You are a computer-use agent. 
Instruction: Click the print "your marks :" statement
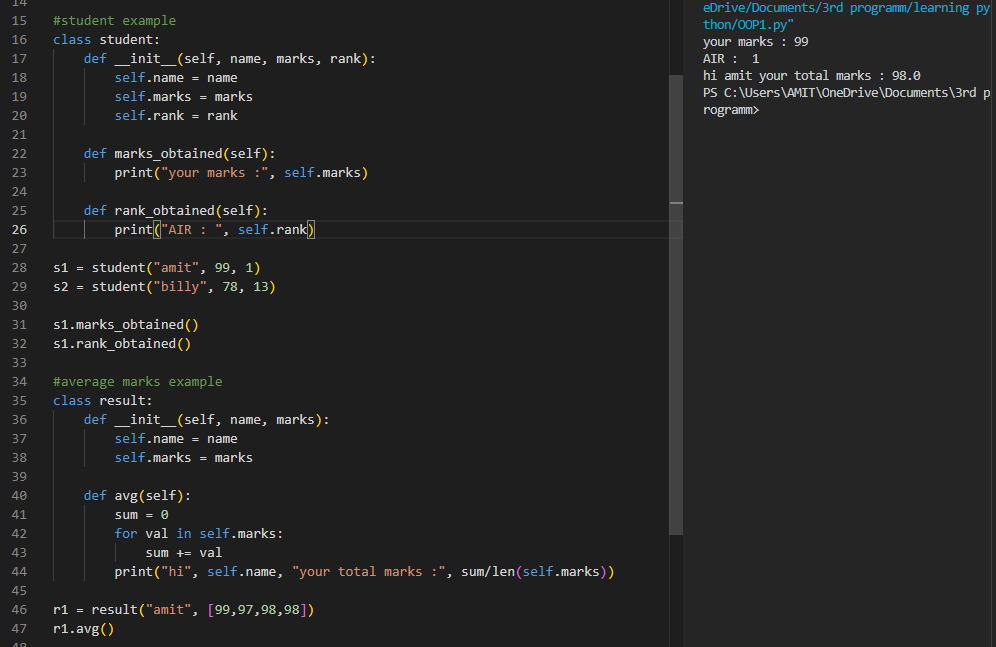[241, 173]
